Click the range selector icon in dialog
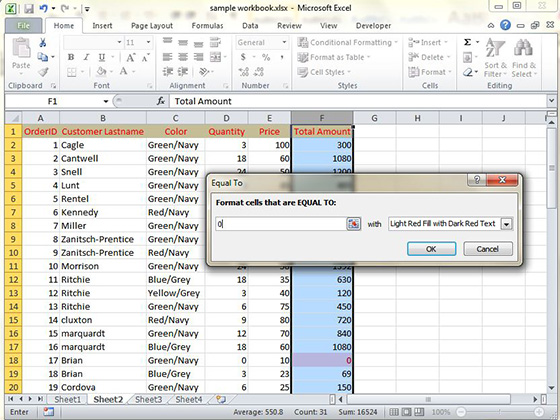The height and width of the screenshot is (420, 560). tap(353, 224)
